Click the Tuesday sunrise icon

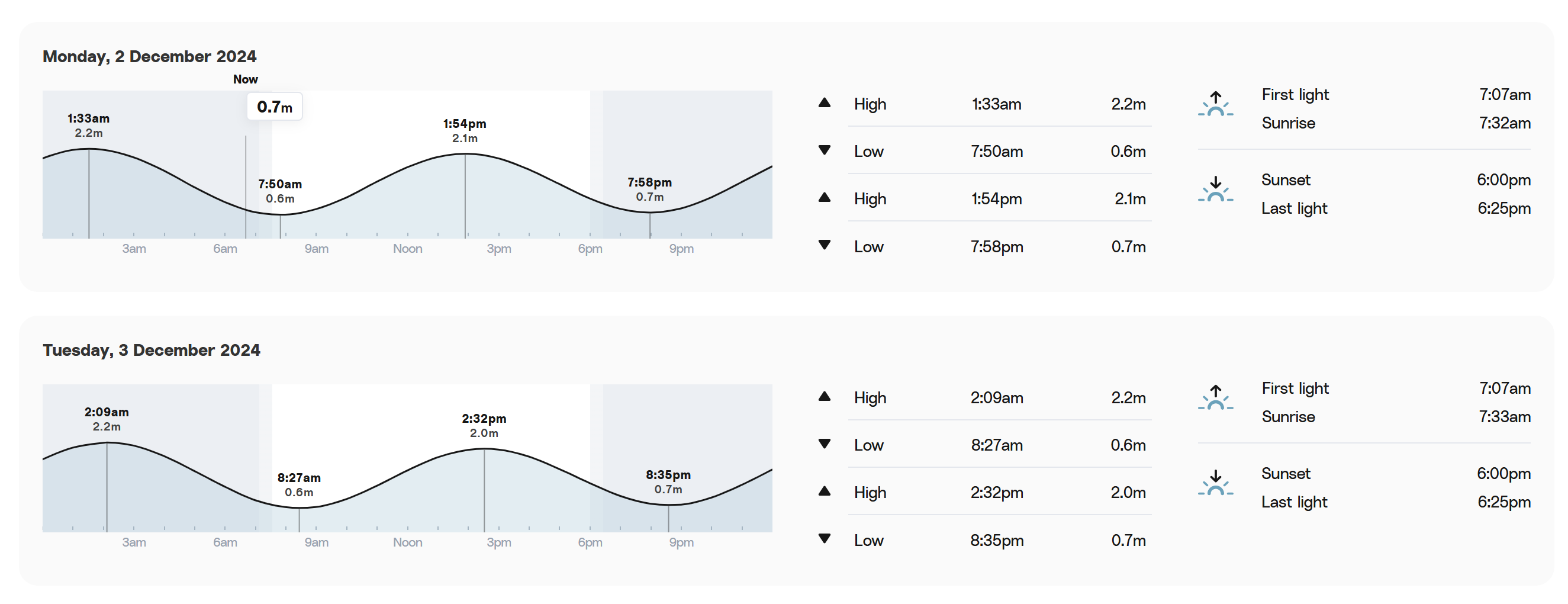[1215, 397]
